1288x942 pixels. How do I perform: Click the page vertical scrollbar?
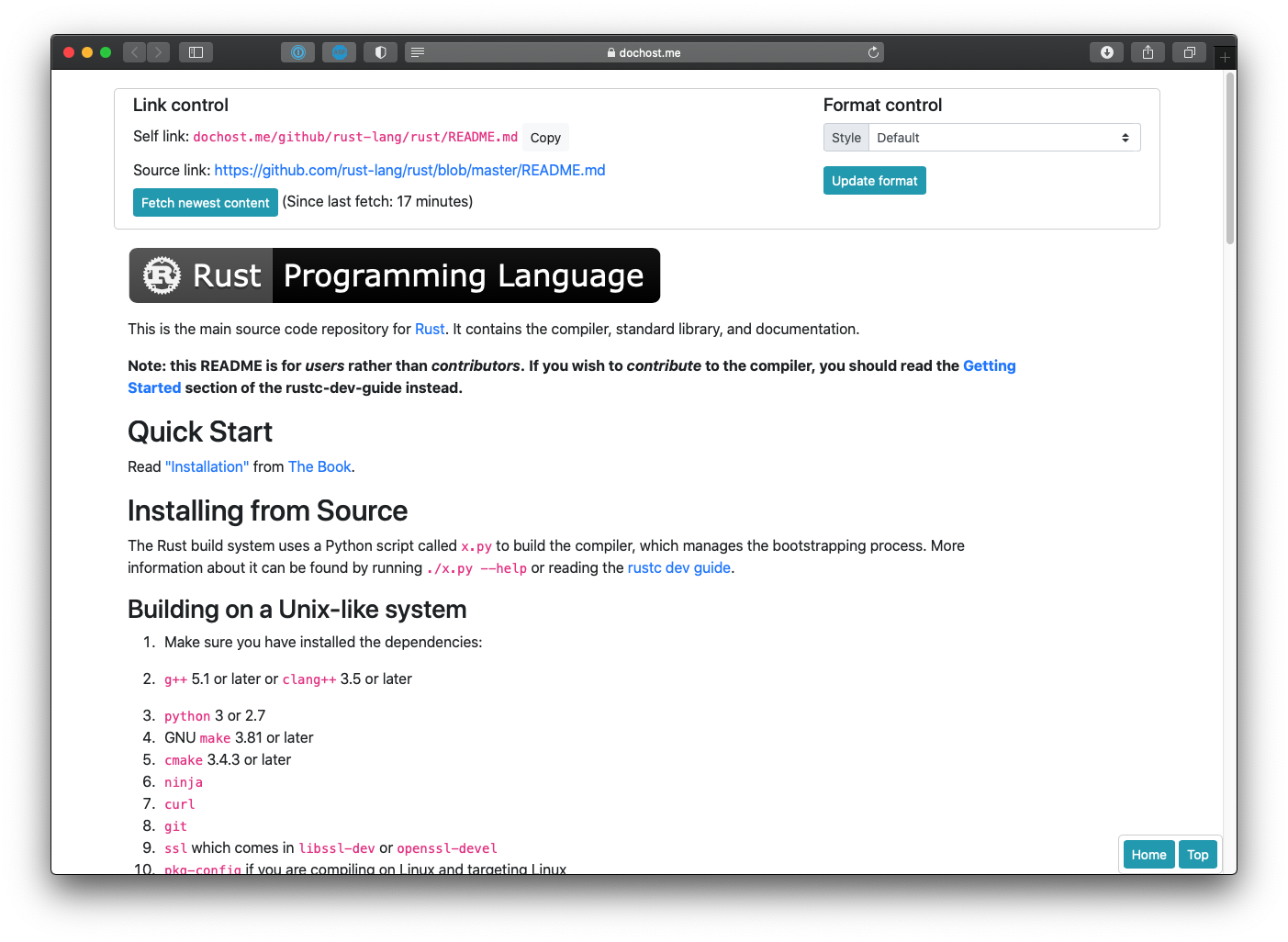[1230, 159]
